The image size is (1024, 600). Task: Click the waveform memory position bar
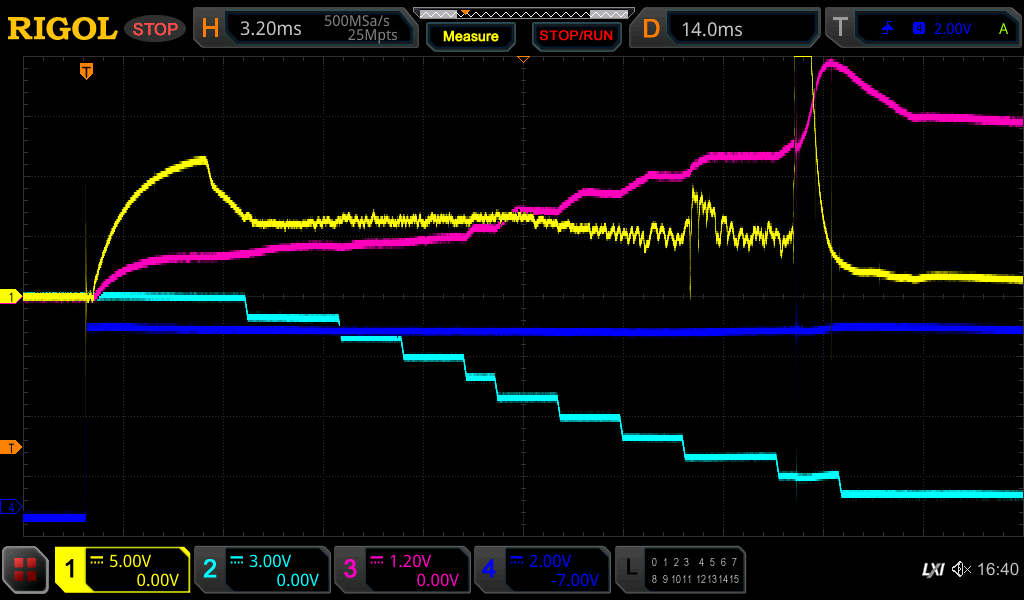coord(523,13)
